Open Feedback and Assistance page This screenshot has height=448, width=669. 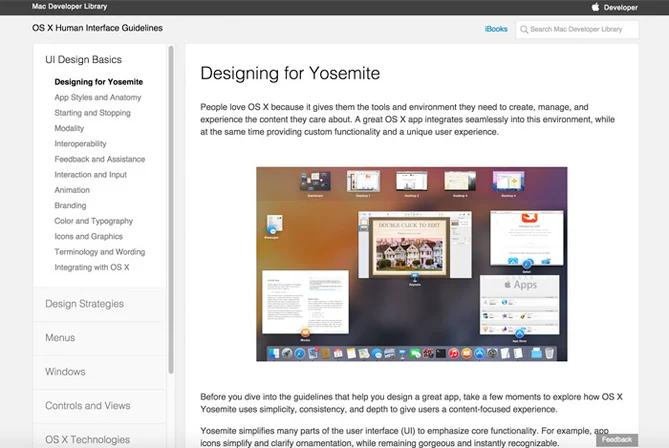100,159
